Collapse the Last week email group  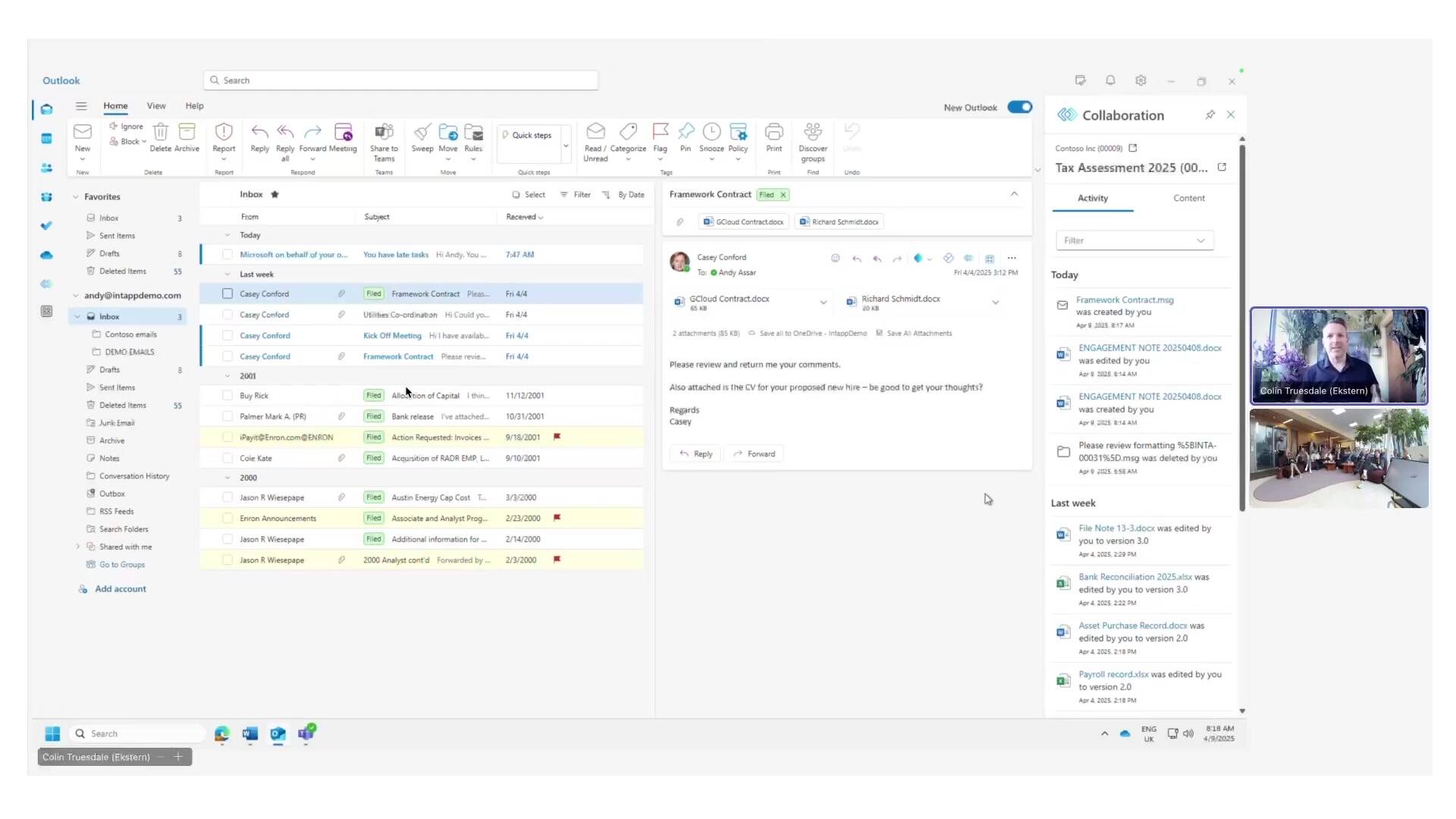[227, 275]
